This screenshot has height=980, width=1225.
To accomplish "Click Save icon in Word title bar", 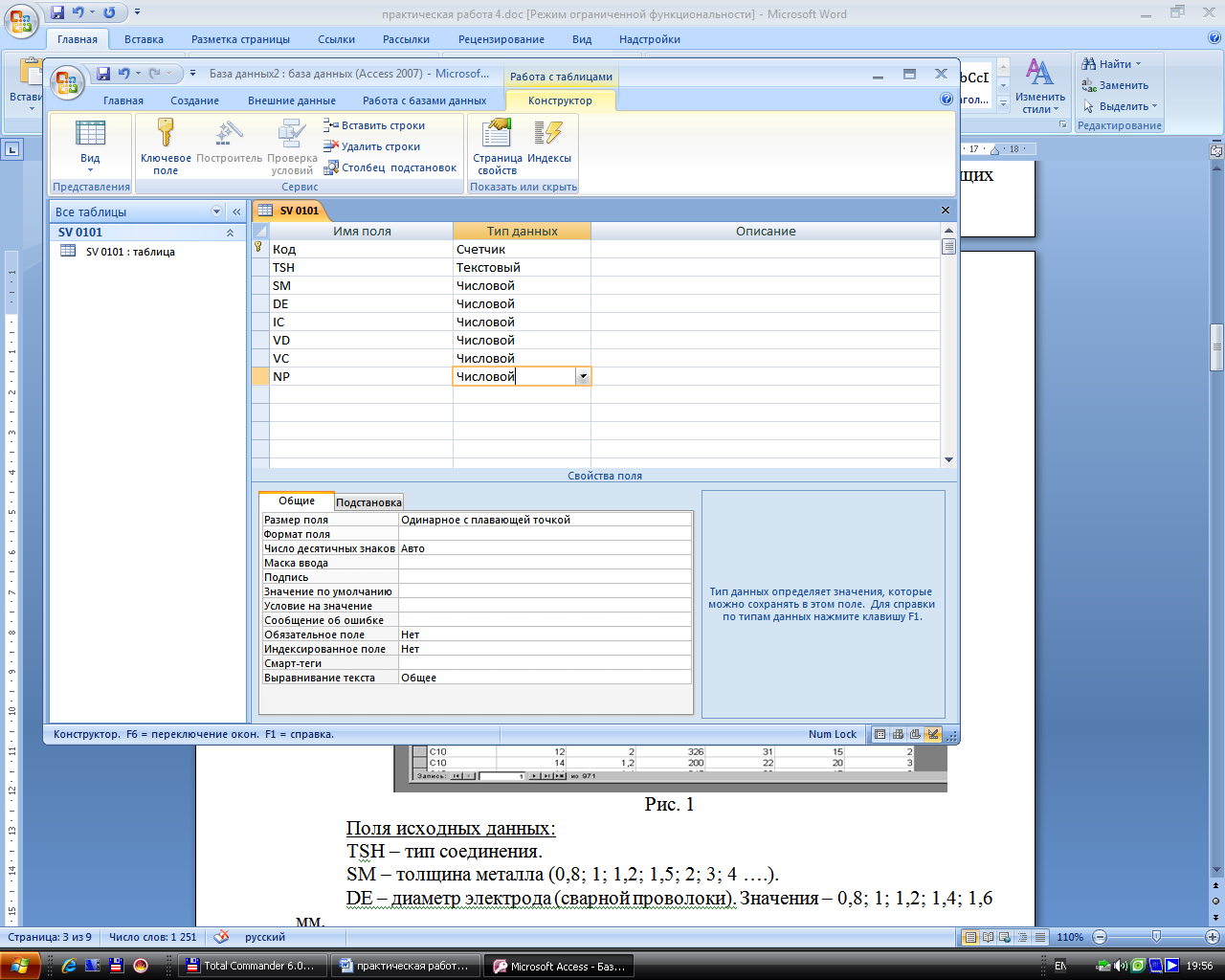I will [57, 13].
